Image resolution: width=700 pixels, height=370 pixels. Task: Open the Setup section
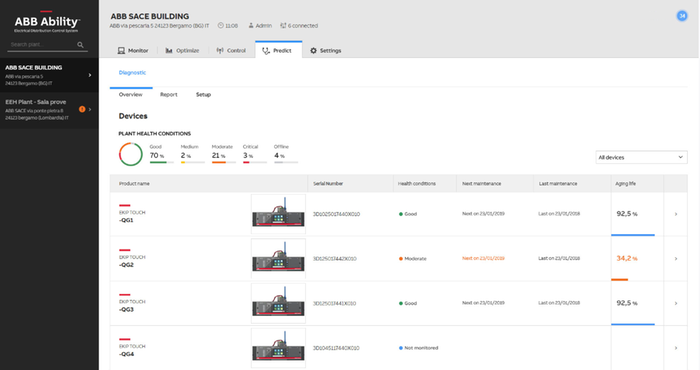pyautogui.click(x=203, y=95)
